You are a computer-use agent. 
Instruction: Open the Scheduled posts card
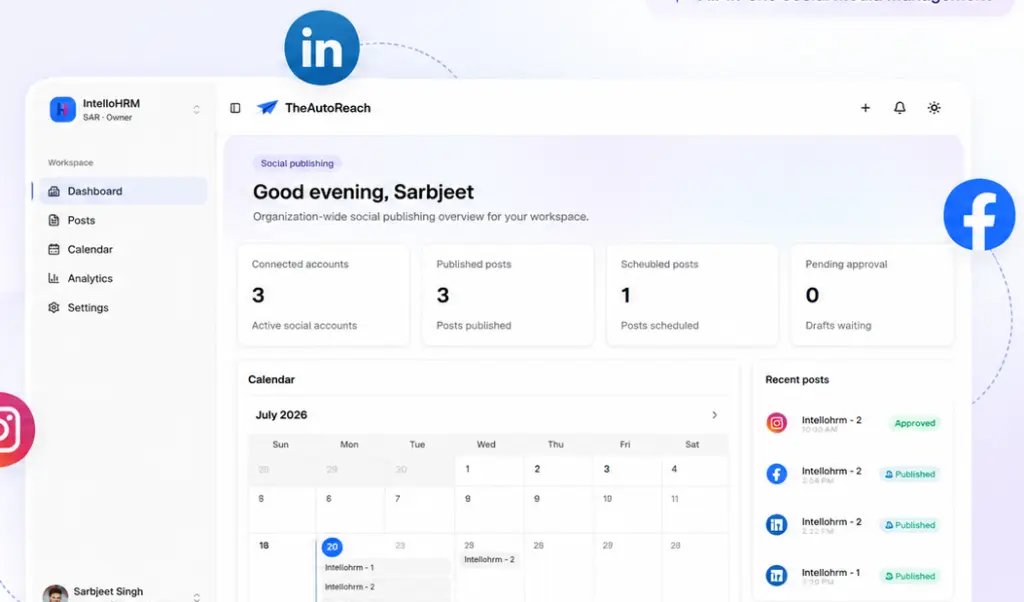[x=692, y=295]
